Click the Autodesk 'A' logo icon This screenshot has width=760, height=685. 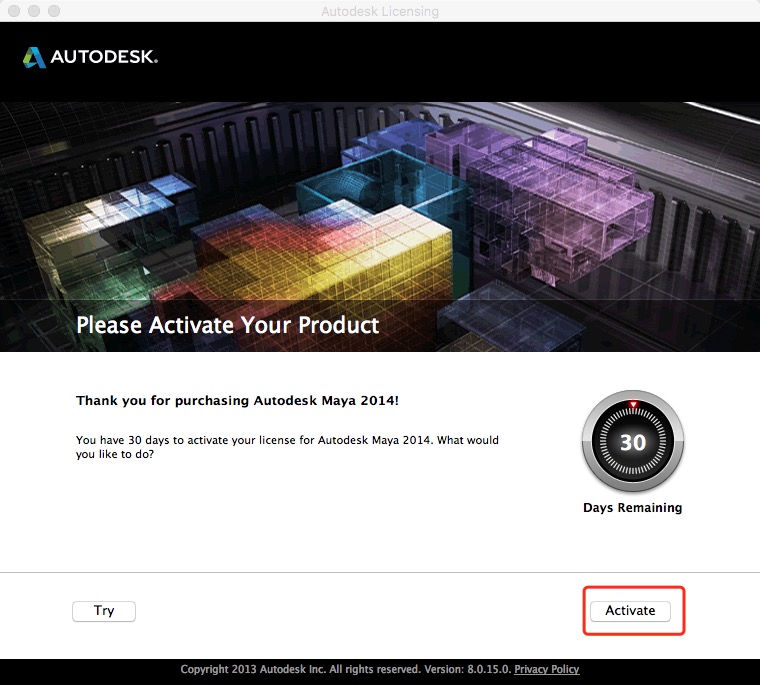(34, 57)
